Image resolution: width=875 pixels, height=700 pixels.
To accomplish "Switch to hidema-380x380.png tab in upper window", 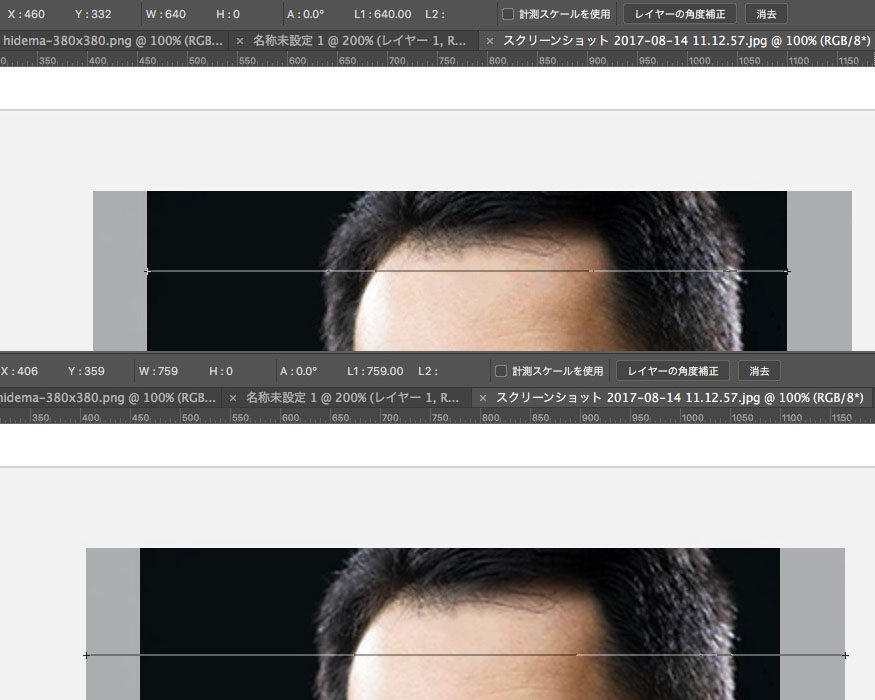I will [x=112, y=41].
